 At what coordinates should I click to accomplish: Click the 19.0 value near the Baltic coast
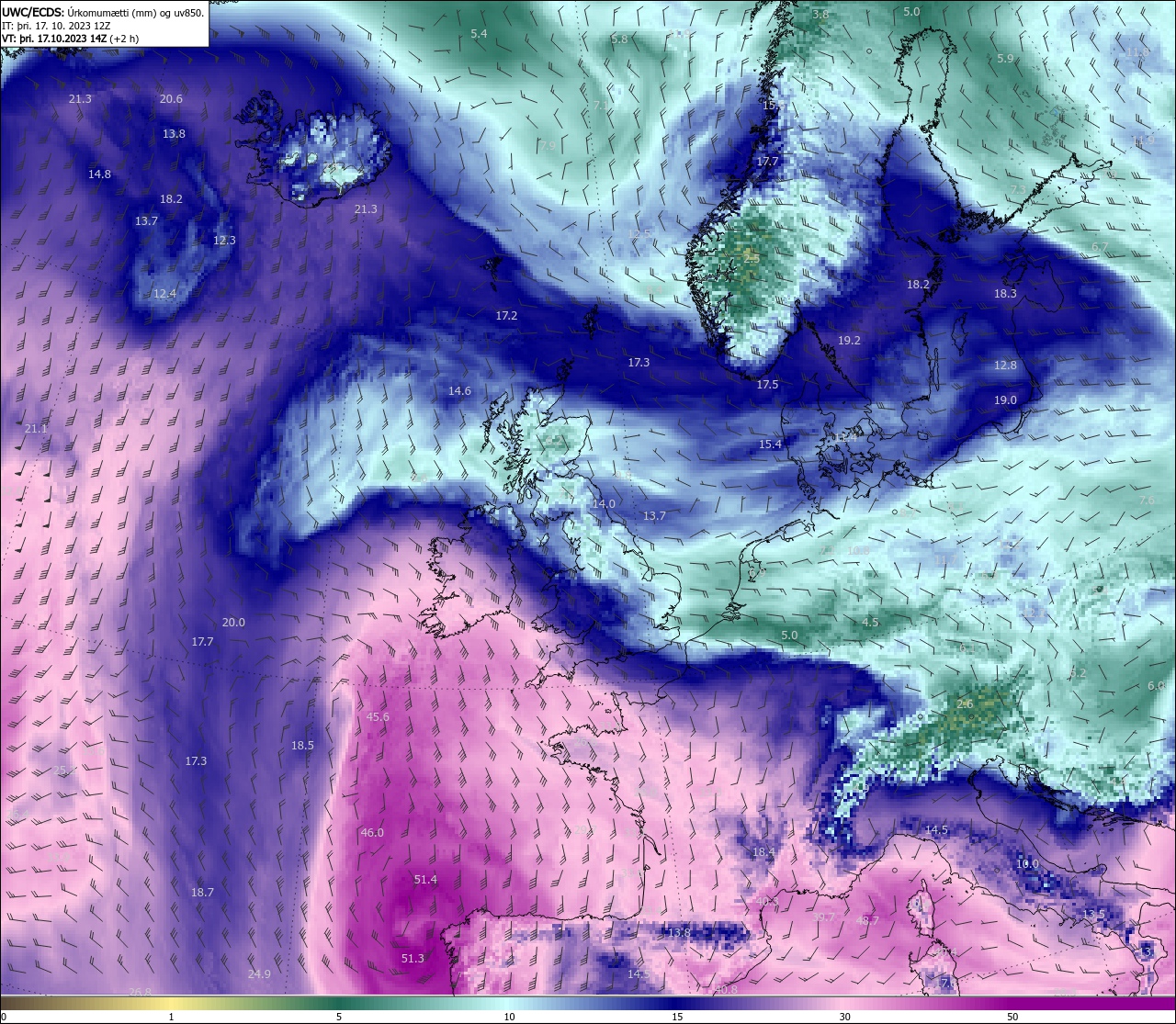1005,400
